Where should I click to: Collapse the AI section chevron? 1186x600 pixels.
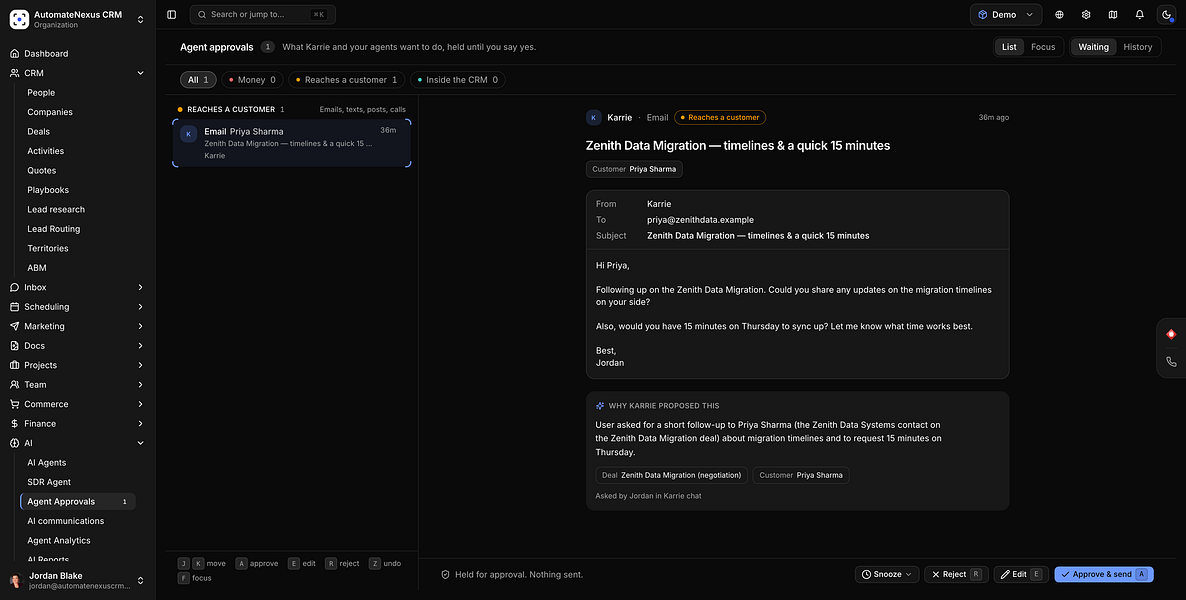140,443
